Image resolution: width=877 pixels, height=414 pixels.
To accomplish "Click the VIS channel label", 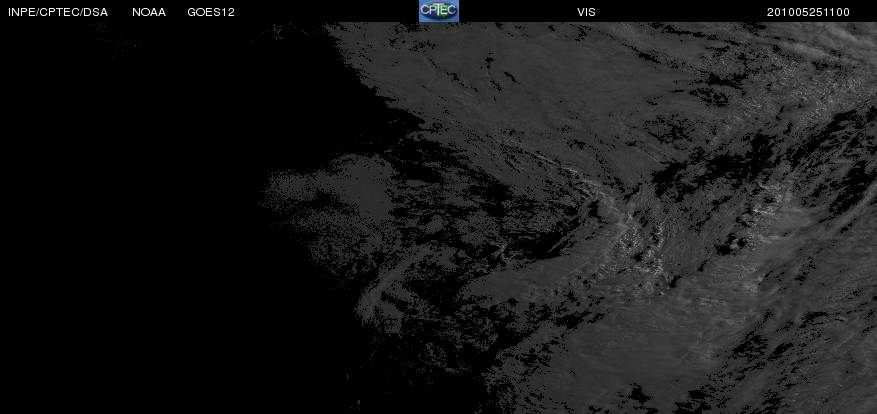I will tap(586, 12).
